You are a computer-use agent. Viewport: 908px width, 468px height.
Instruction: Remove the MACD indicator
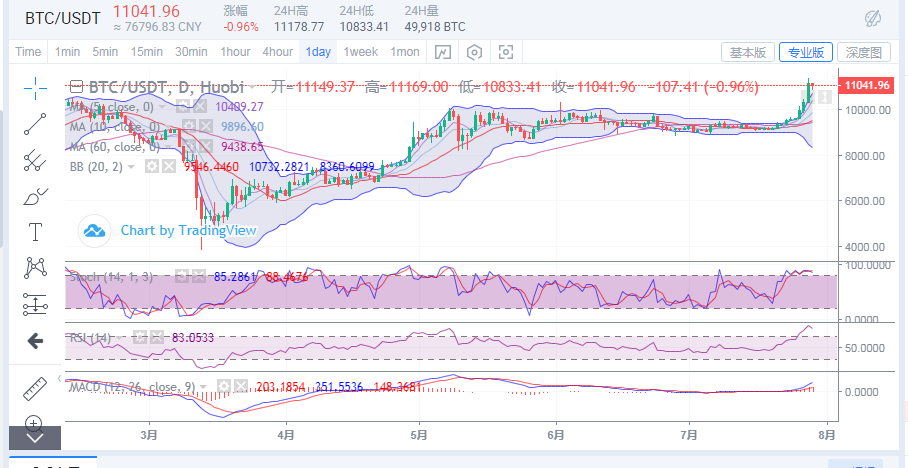click(x=240, y=386)
